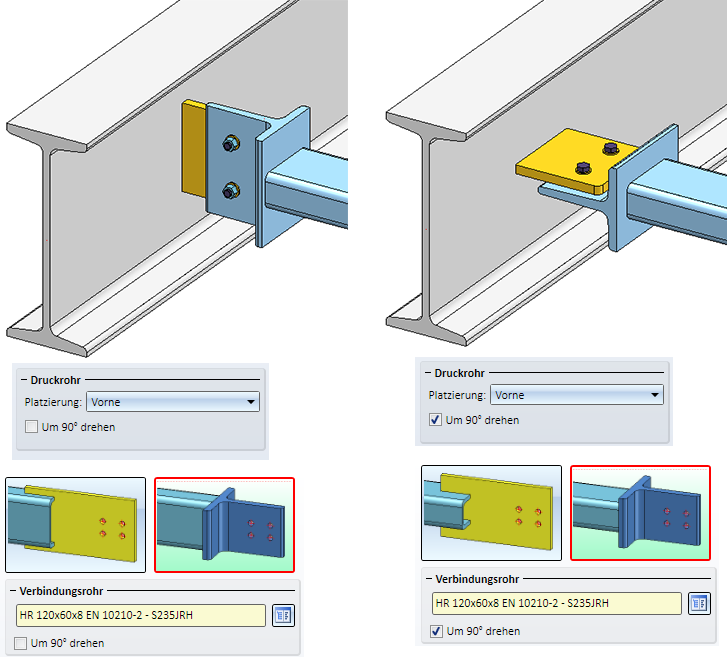Click left HR 120x60x8 profile field
Viewport: 727px width, 657px height.
(140, 615)
